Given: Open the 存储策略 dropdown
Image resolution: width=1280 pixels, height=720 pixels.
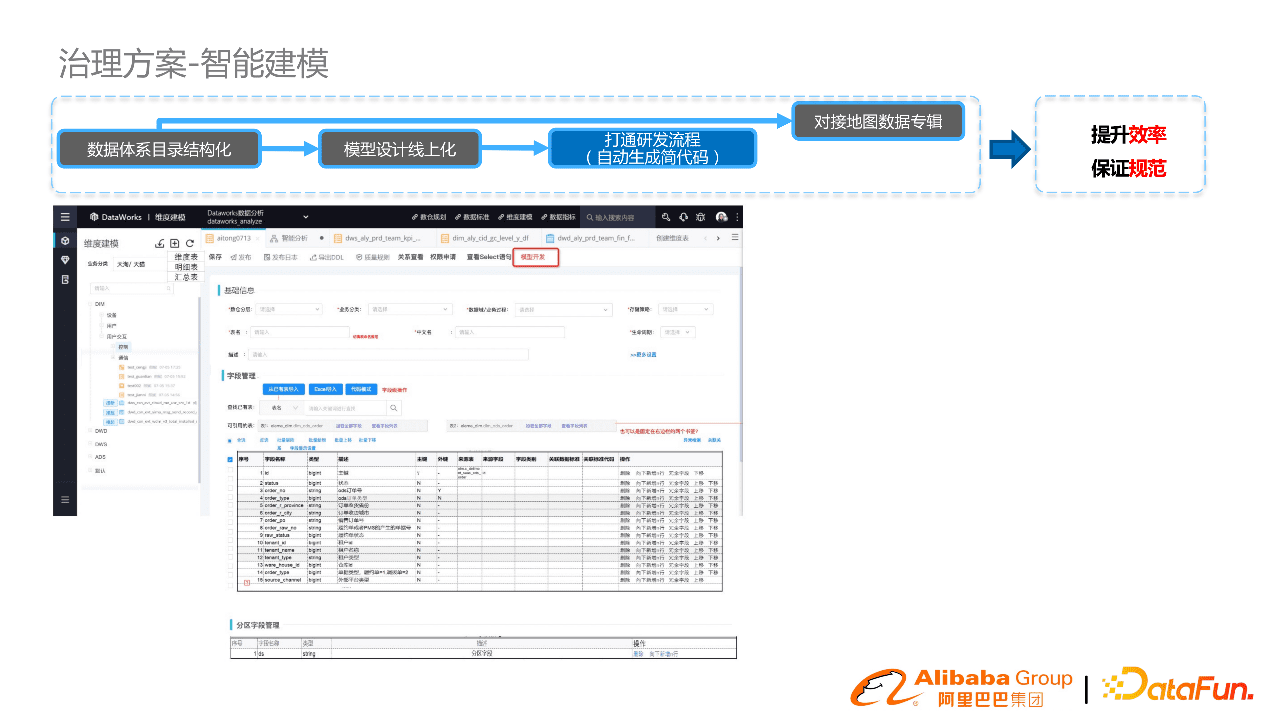Looking at the screenshot, I should tap(685, 309).
